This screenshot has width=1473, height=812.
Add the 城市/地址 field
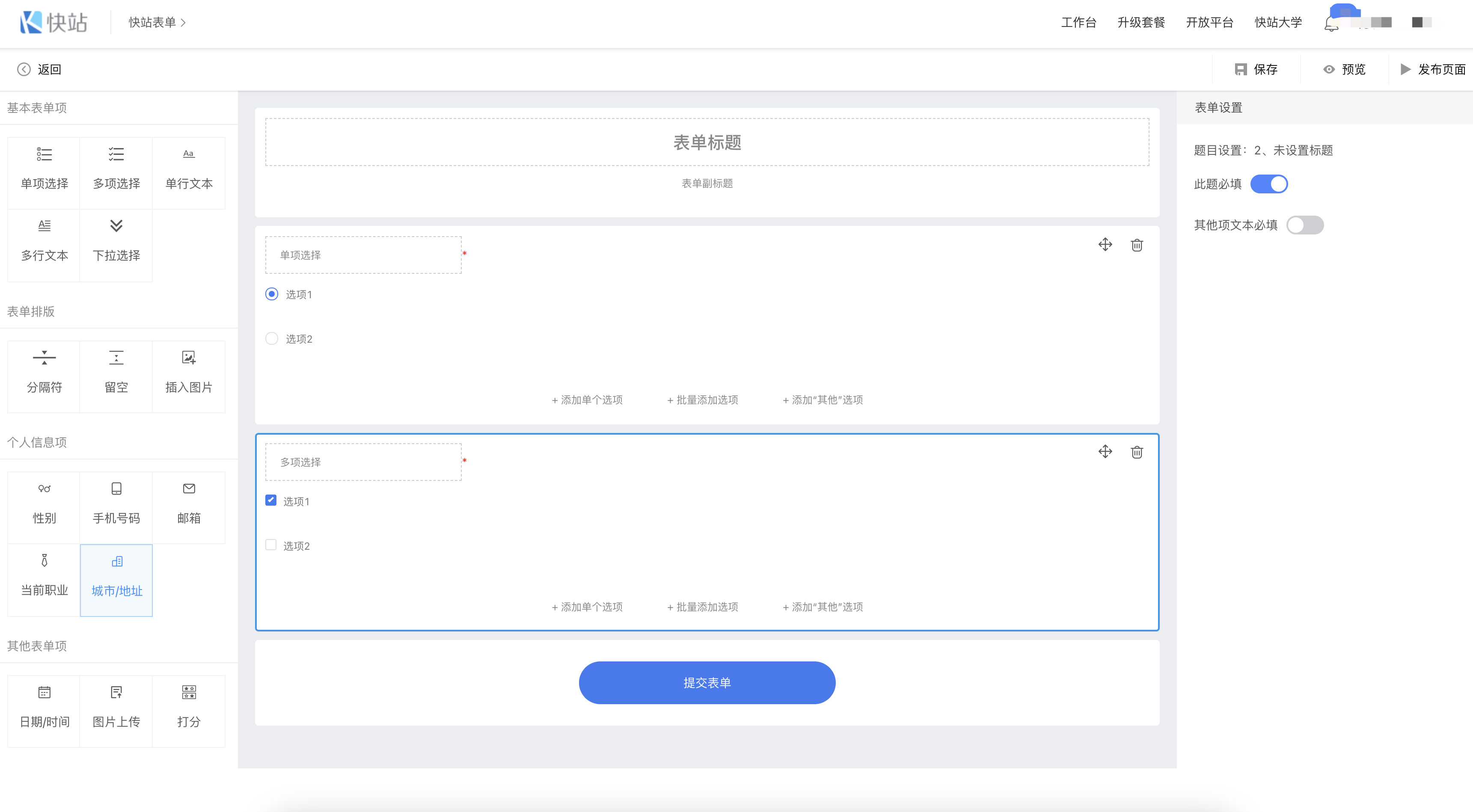[116, 580]
